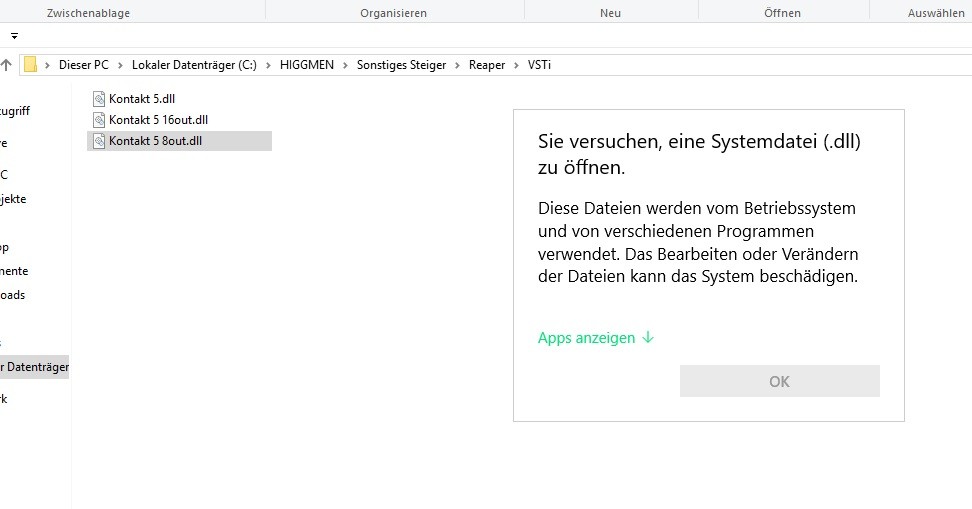Go to Lokaler Datenträger (C:) breadcrumb

pyautogui.click(x=194, y=65)
